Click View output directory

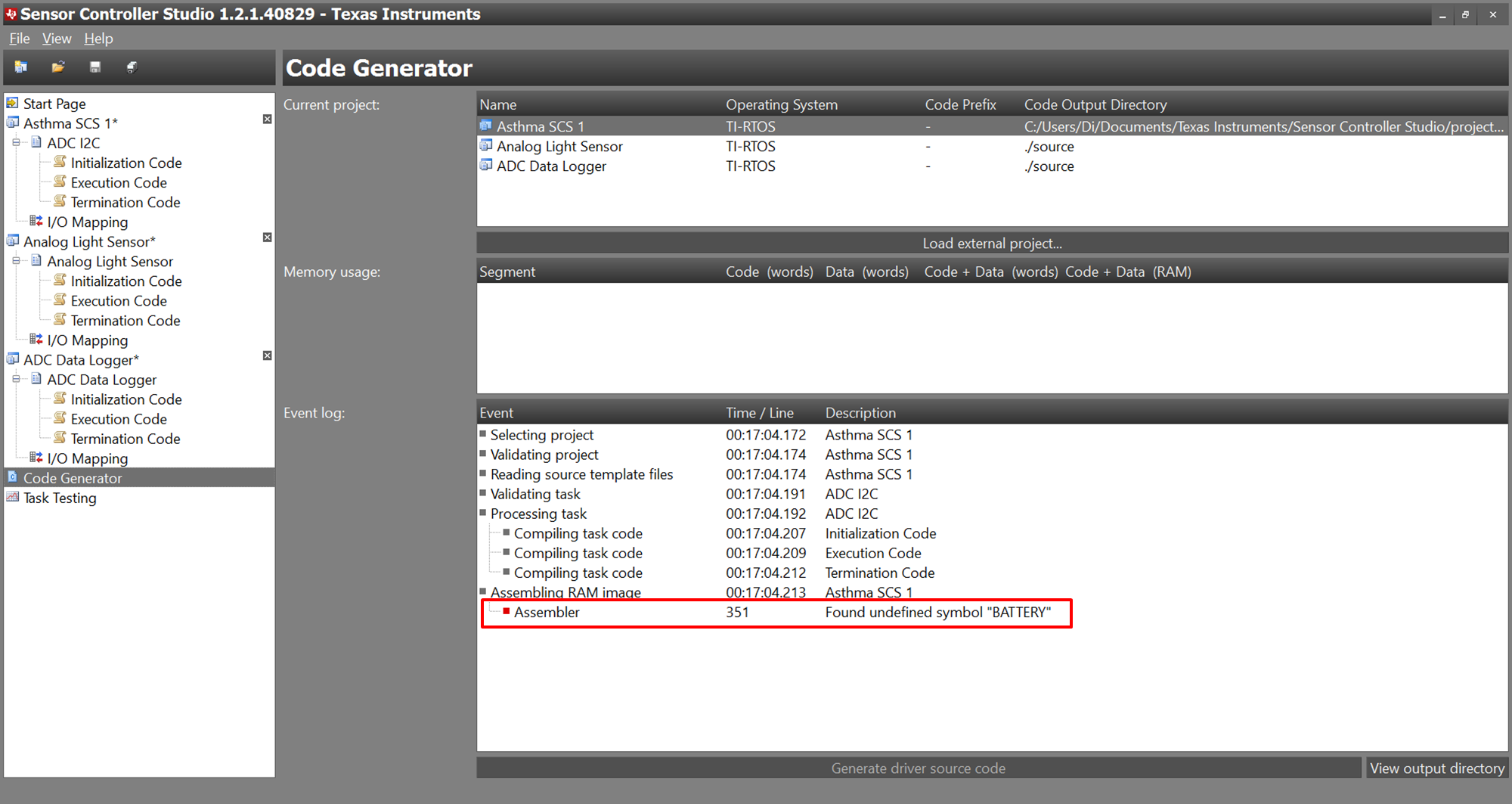pyautogui.click(x=1436, y=768)
